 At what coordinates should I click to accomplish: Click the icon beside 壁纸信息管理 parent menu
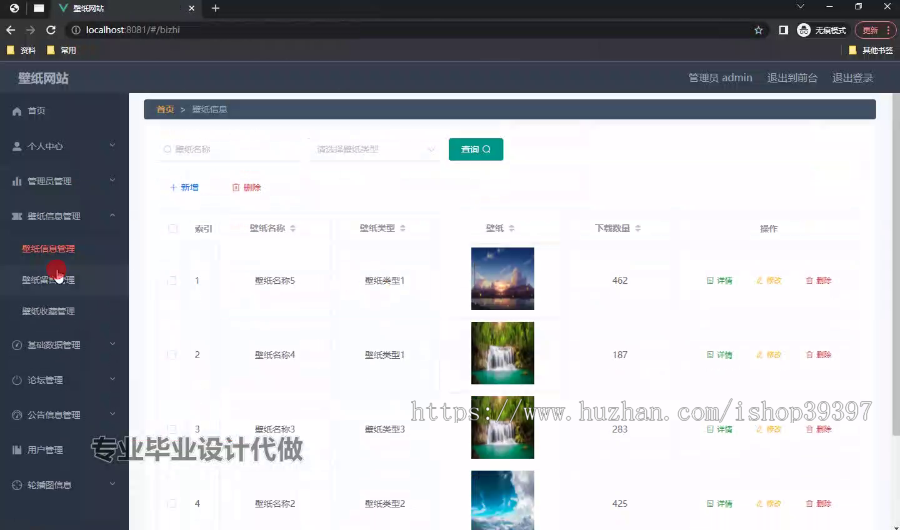click(x=17, y=216)
